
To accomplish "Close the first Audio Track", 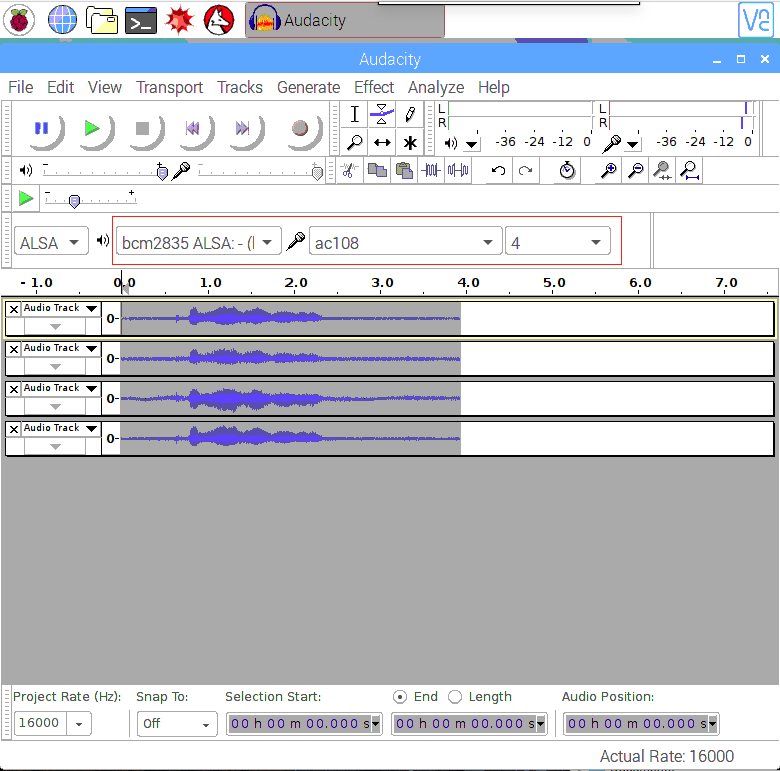I will pyautogui.click(x=13, y=309).
